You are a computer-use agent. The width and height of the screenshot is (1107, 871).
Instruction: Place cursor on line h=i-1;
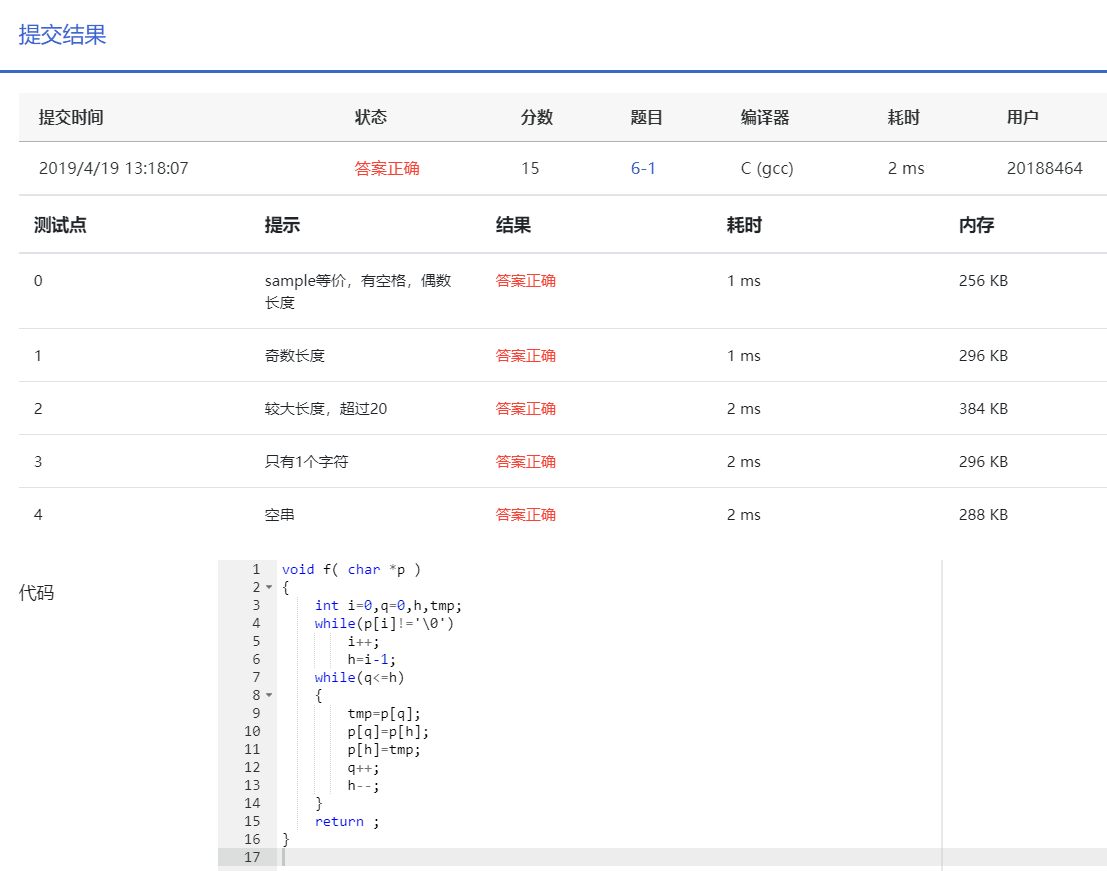coord(371,659)
